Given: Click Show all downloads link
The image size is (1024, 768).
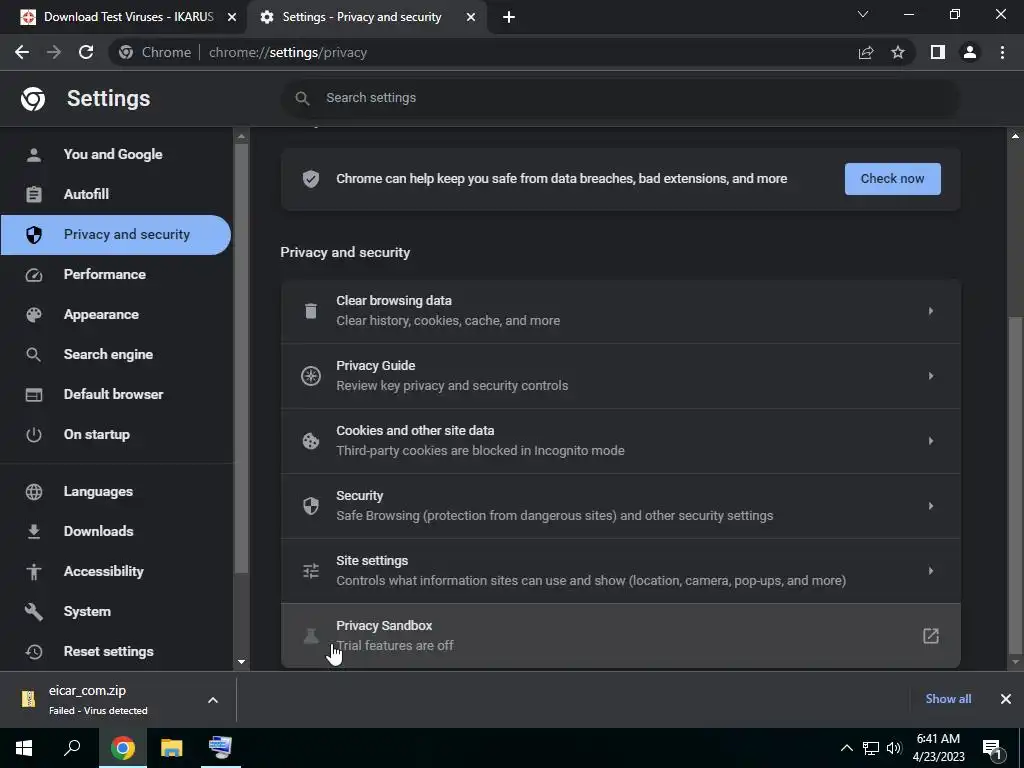Looking at the screenshot, I should point(948,699).
